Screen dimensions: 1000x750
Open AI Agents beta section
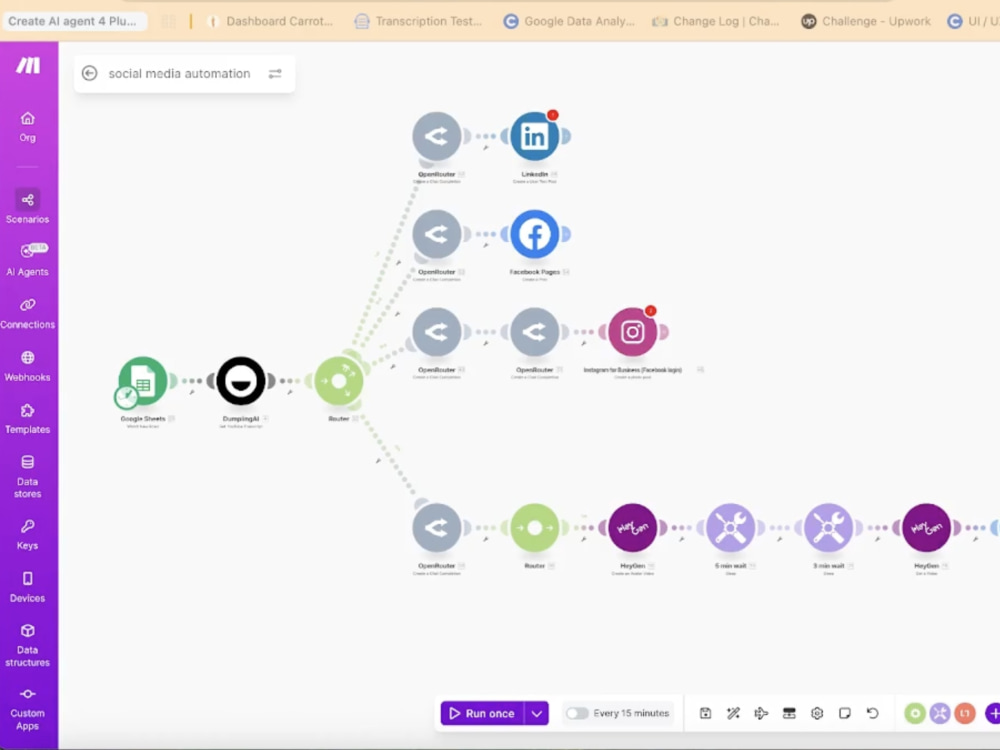[x=27, y=260]
